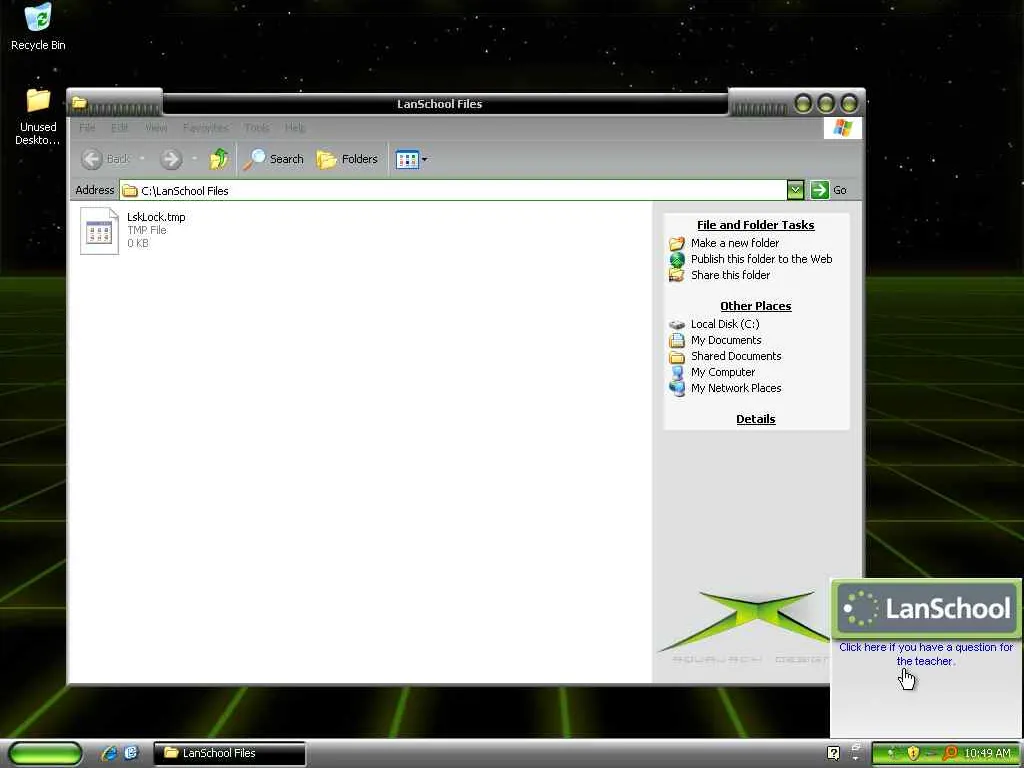
Task: Open the Tools menu
Action: (257, 127)
